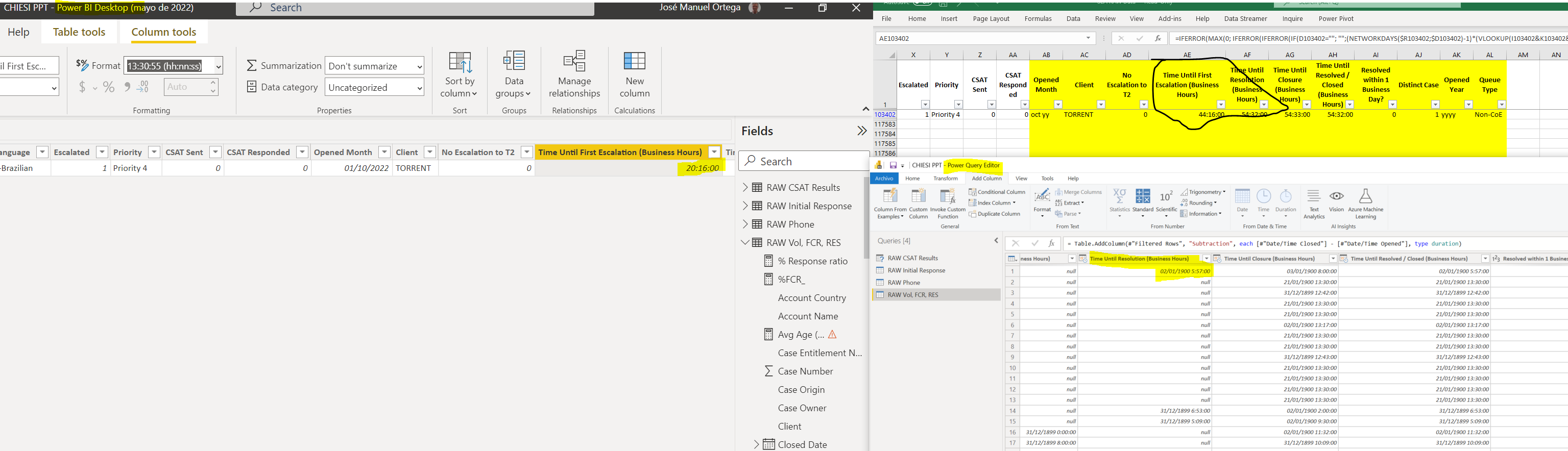Open Priority column filter in Power BI table

(154, 153)
